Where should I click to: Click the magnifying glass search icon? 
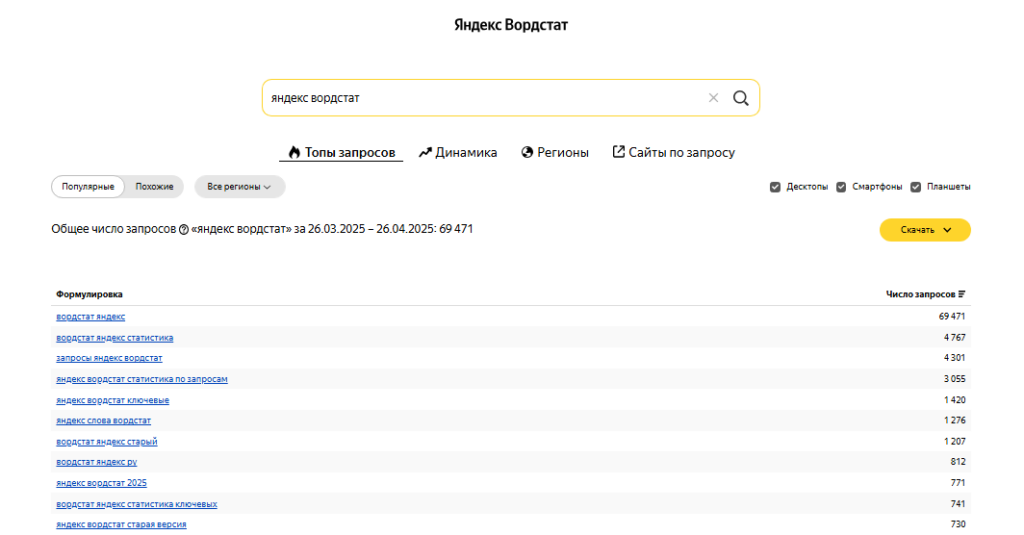click(741, 98)
